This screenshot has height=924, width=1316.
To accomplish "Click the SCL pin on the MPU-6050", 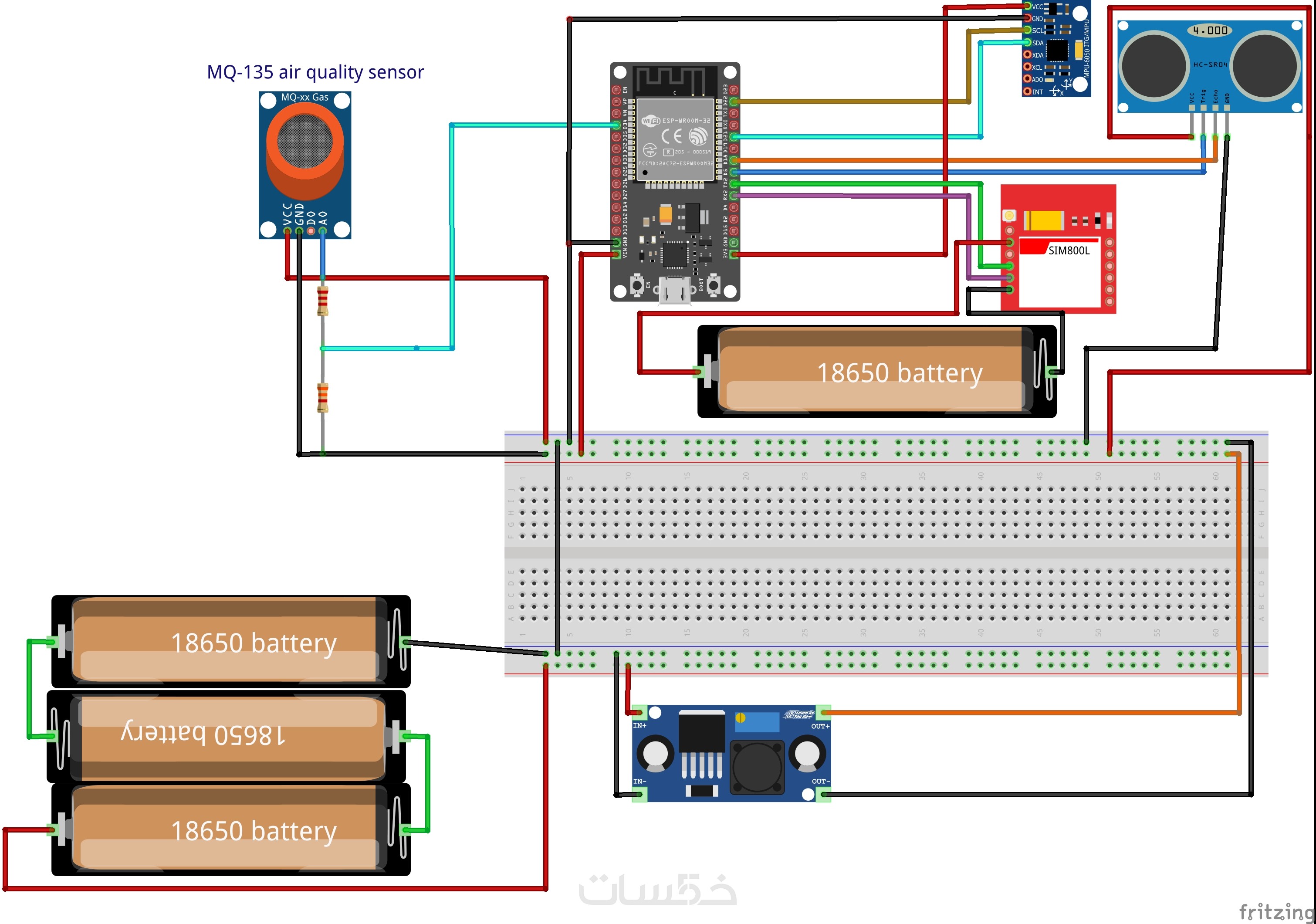I will tap(1028, 30).
